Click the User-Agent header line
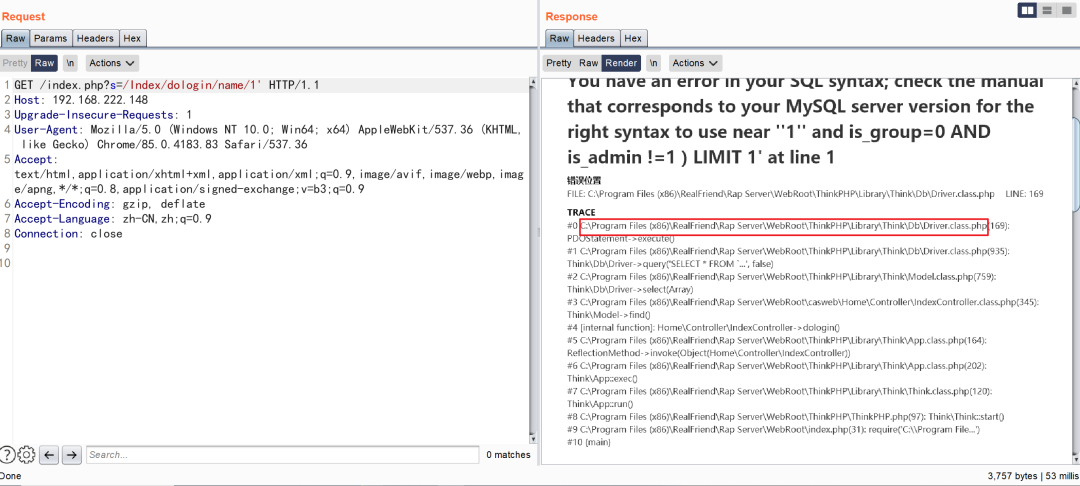Screen dimensions: 1080x486 click(x=267, y=137)
